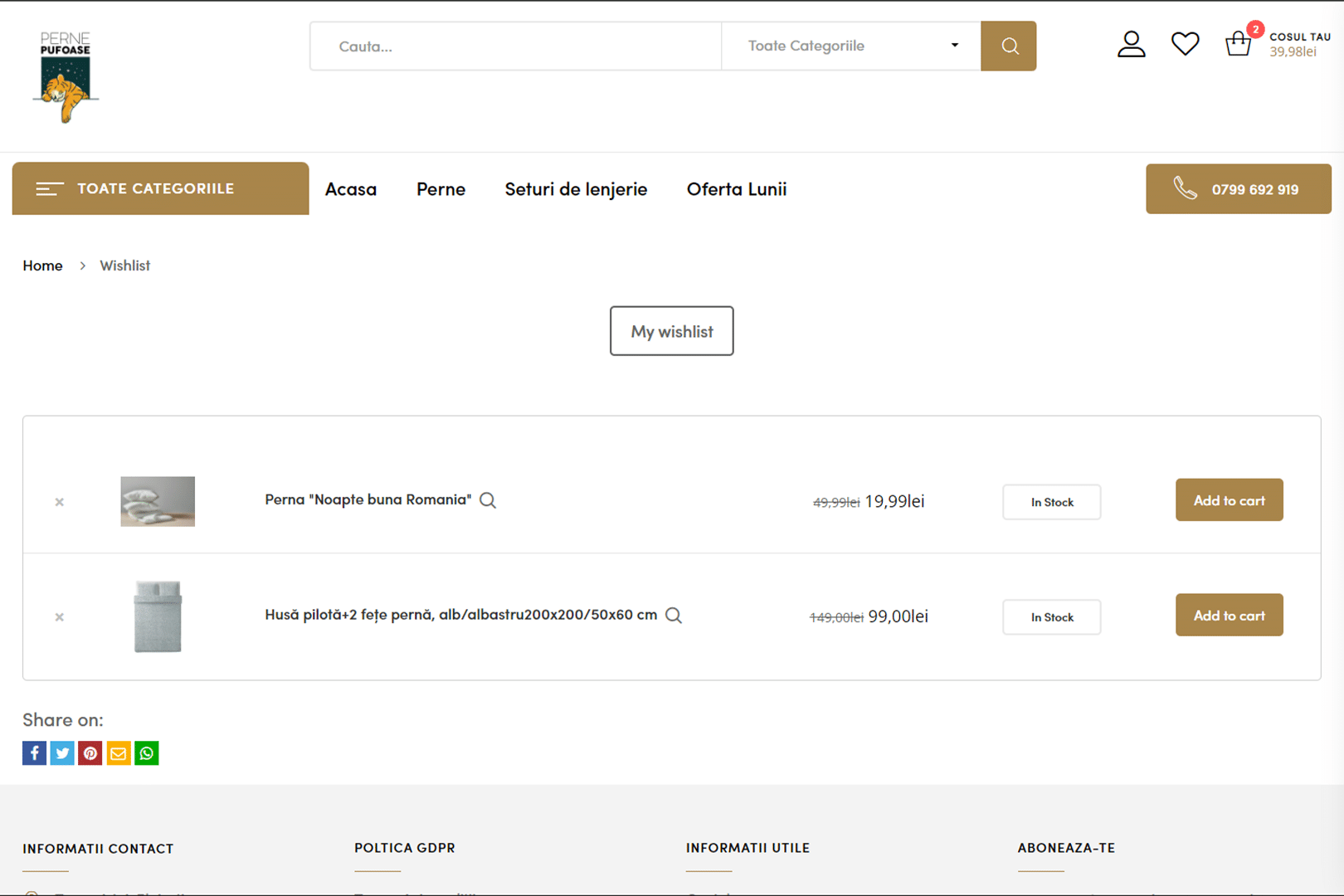
Task: Share wishlist on WhatsApp
Action: pos(147,753)
